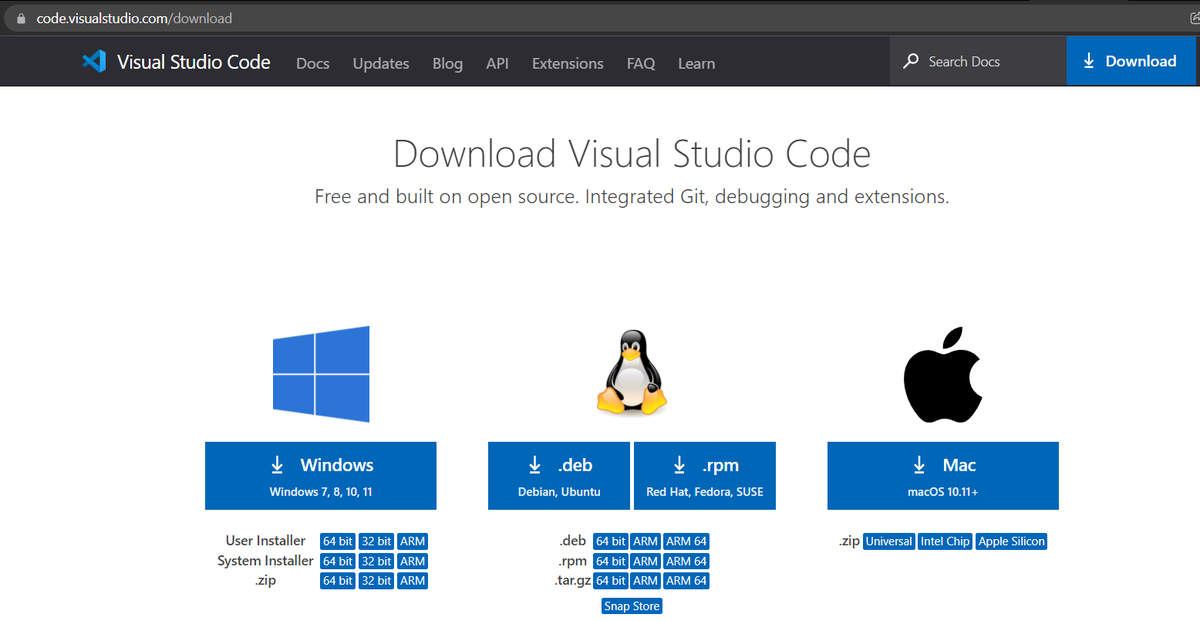Select Linux .rpm ARM
The height and width of the screenshot is (621, 1200).
click(646, 561)
